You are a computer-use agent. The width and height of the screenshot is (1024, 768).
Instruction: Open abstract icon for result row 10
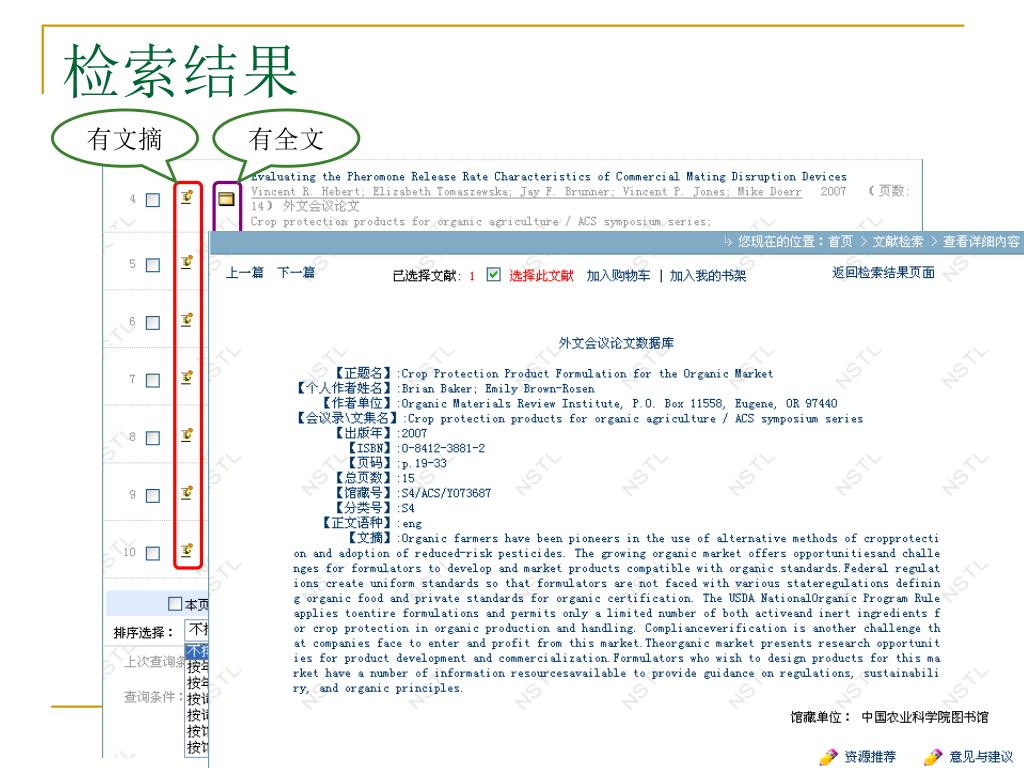[187, 550]
